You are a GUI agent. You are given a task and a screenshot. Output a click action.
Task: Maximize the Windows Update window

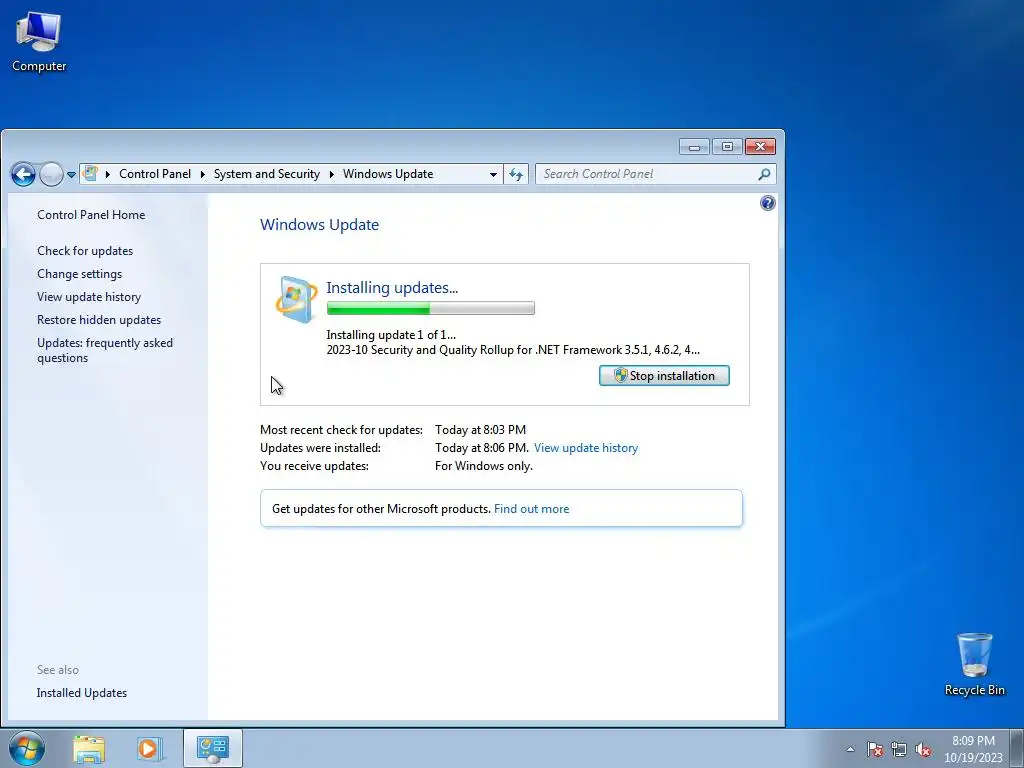pos(727,146)
